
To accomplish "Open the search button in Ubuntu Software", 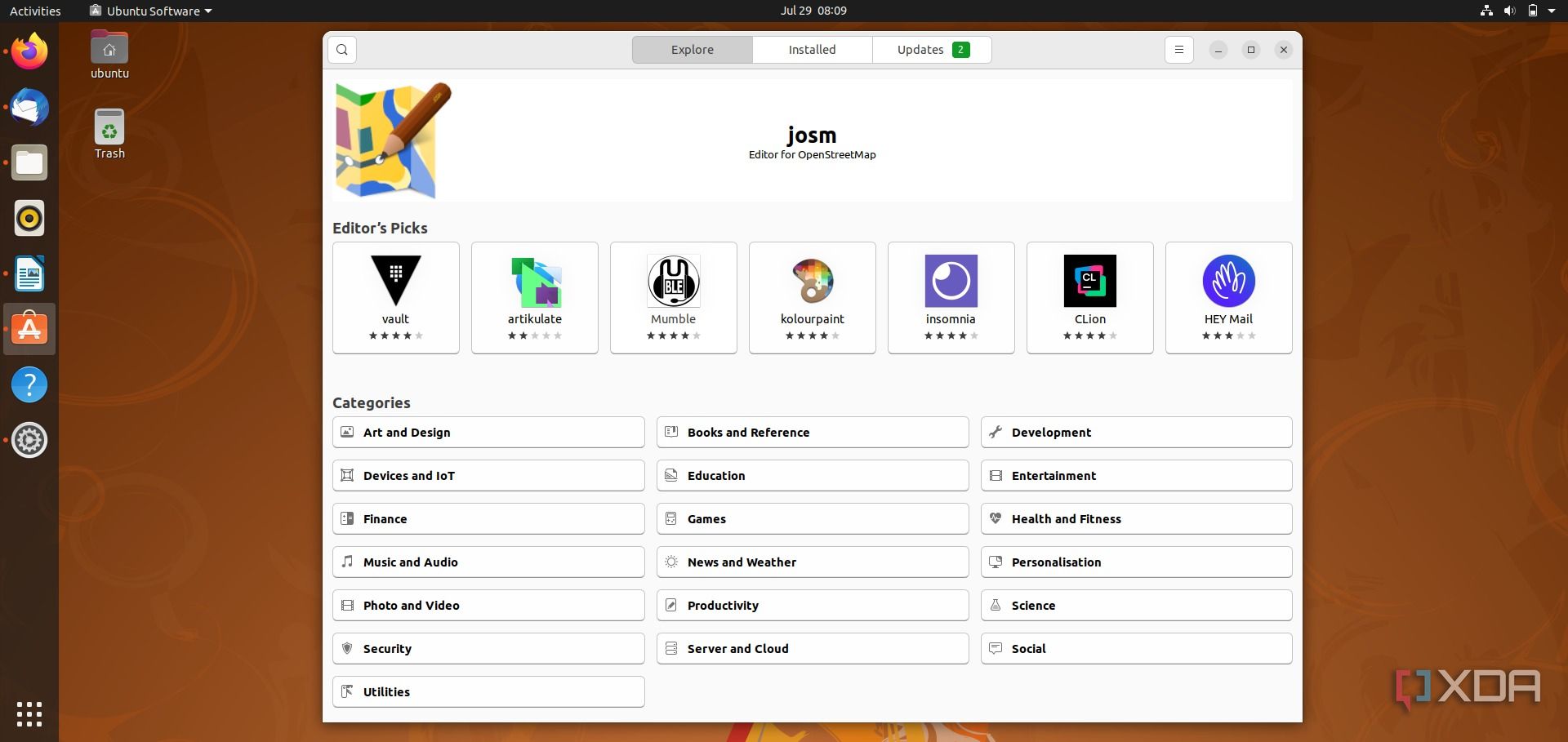I will (342, 50).
